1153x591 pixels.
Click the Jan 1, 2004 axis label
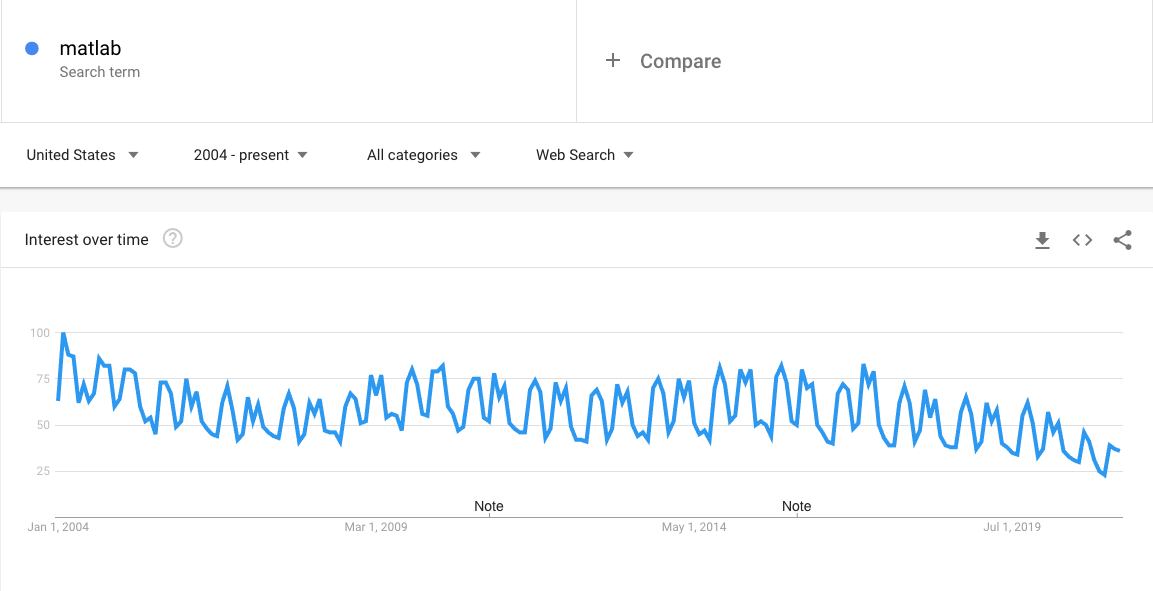pyautogui.click(x=57, y=527)
